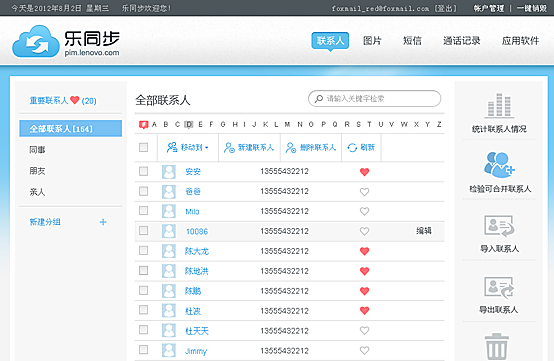The height and width of the screenshot is (361, 554).
Task: Check the box for 陈大龙
Action: click(x=143, y=251)
